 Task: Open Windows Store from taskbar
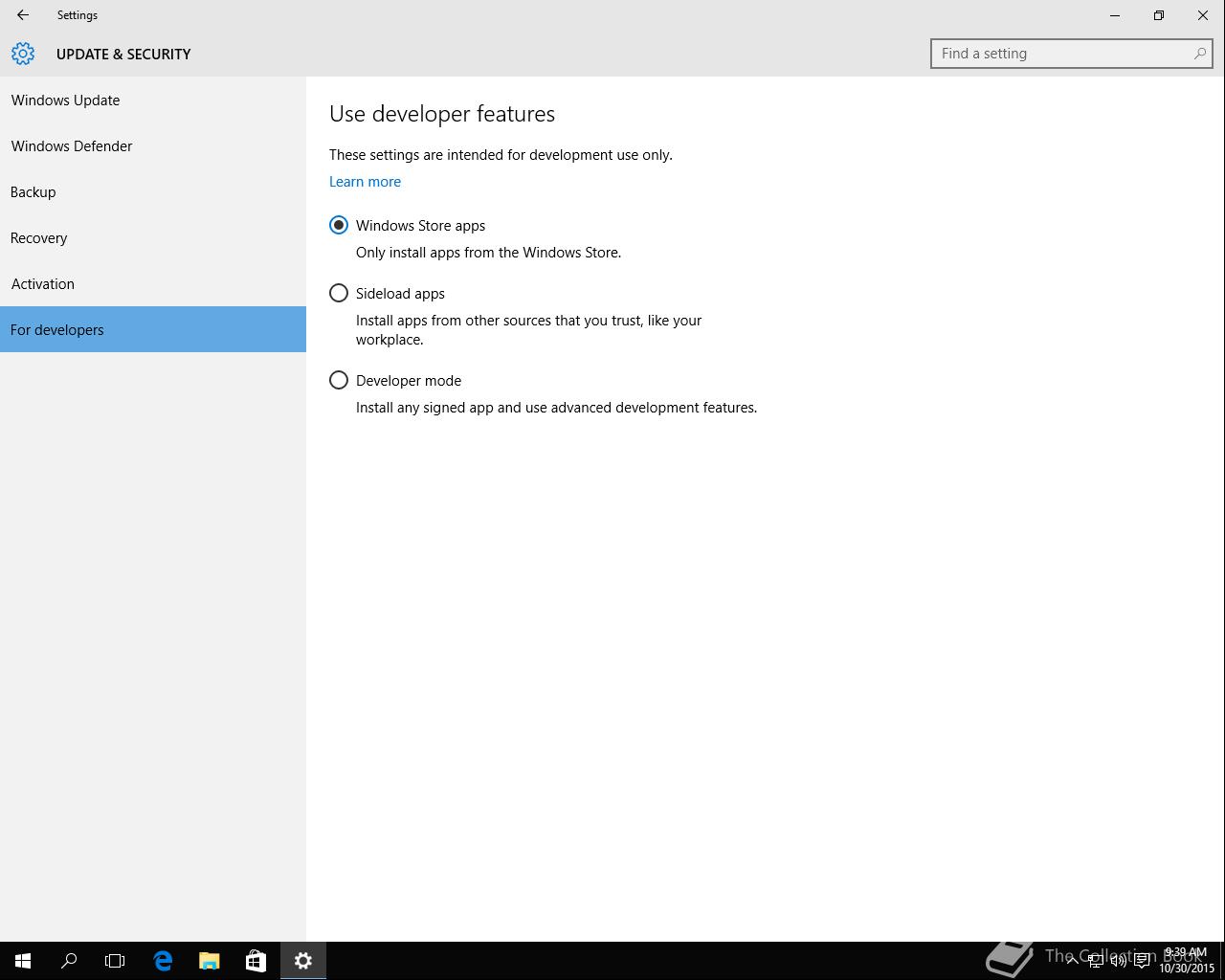point(256,961)
